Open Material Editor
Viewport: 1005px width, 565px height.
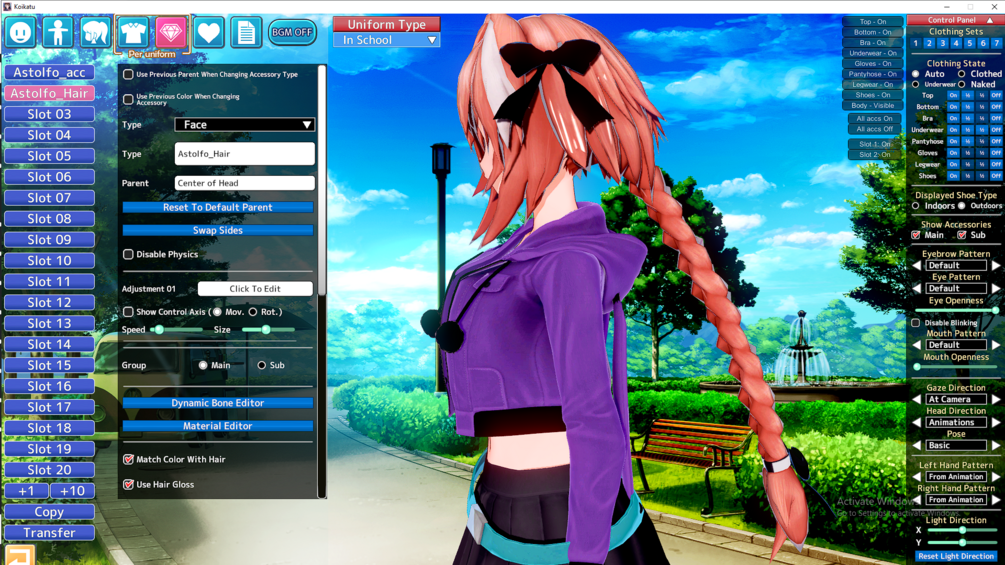(218, 426)
